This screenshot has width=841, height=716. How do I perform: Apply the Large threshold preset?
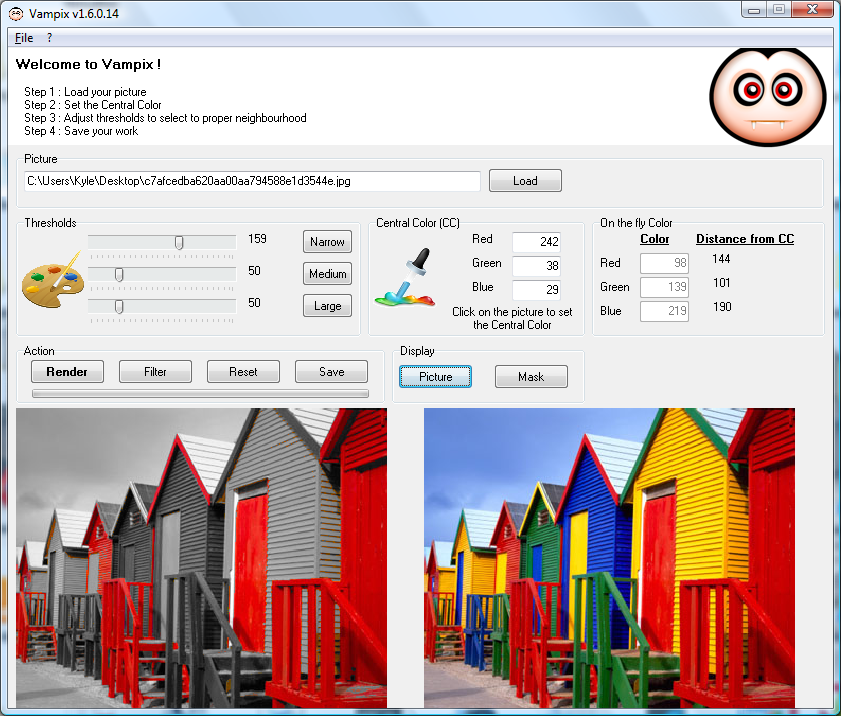pyautogui.click(x=327, y=306)
